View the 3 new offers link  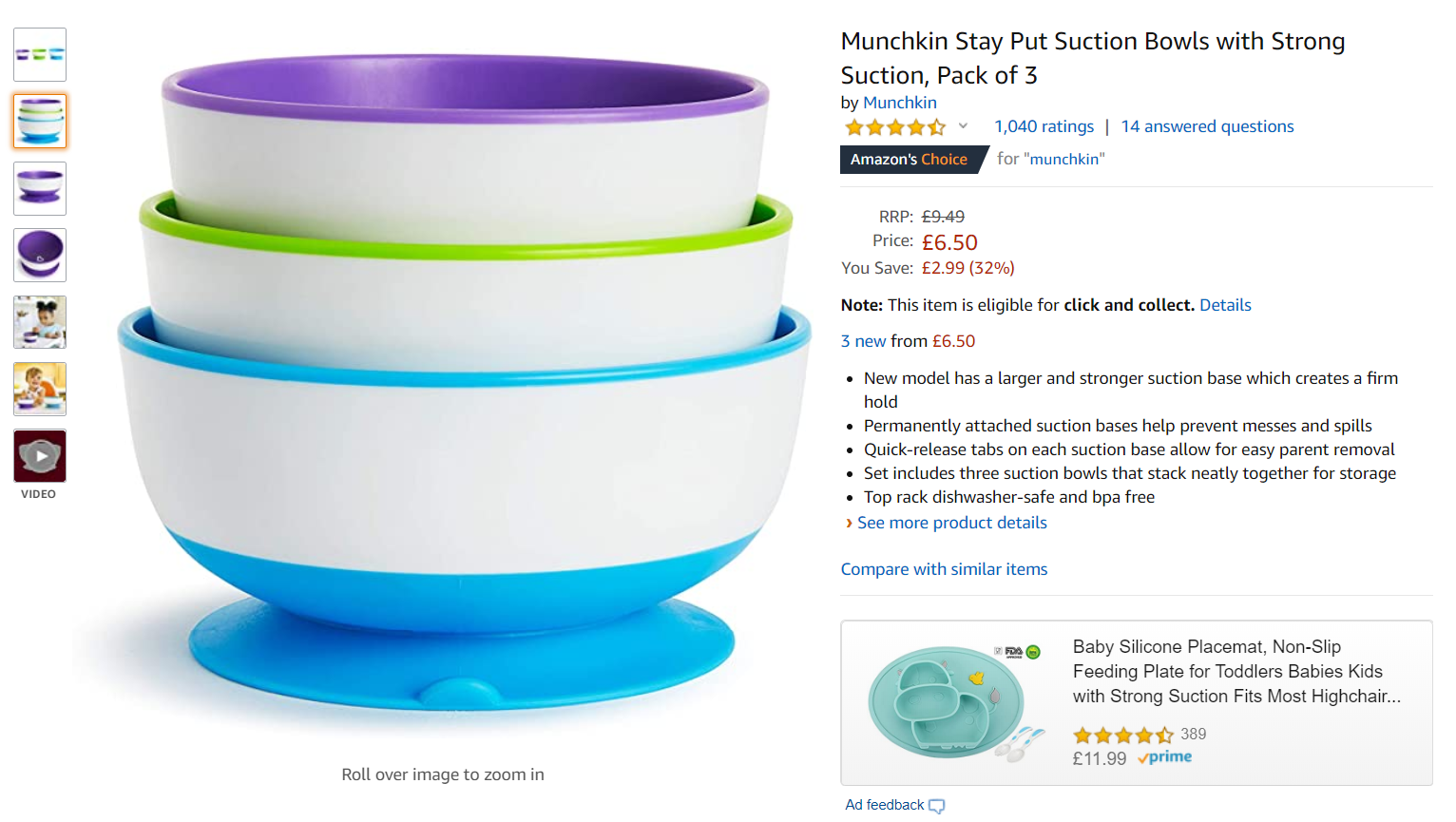click(863, 341)
